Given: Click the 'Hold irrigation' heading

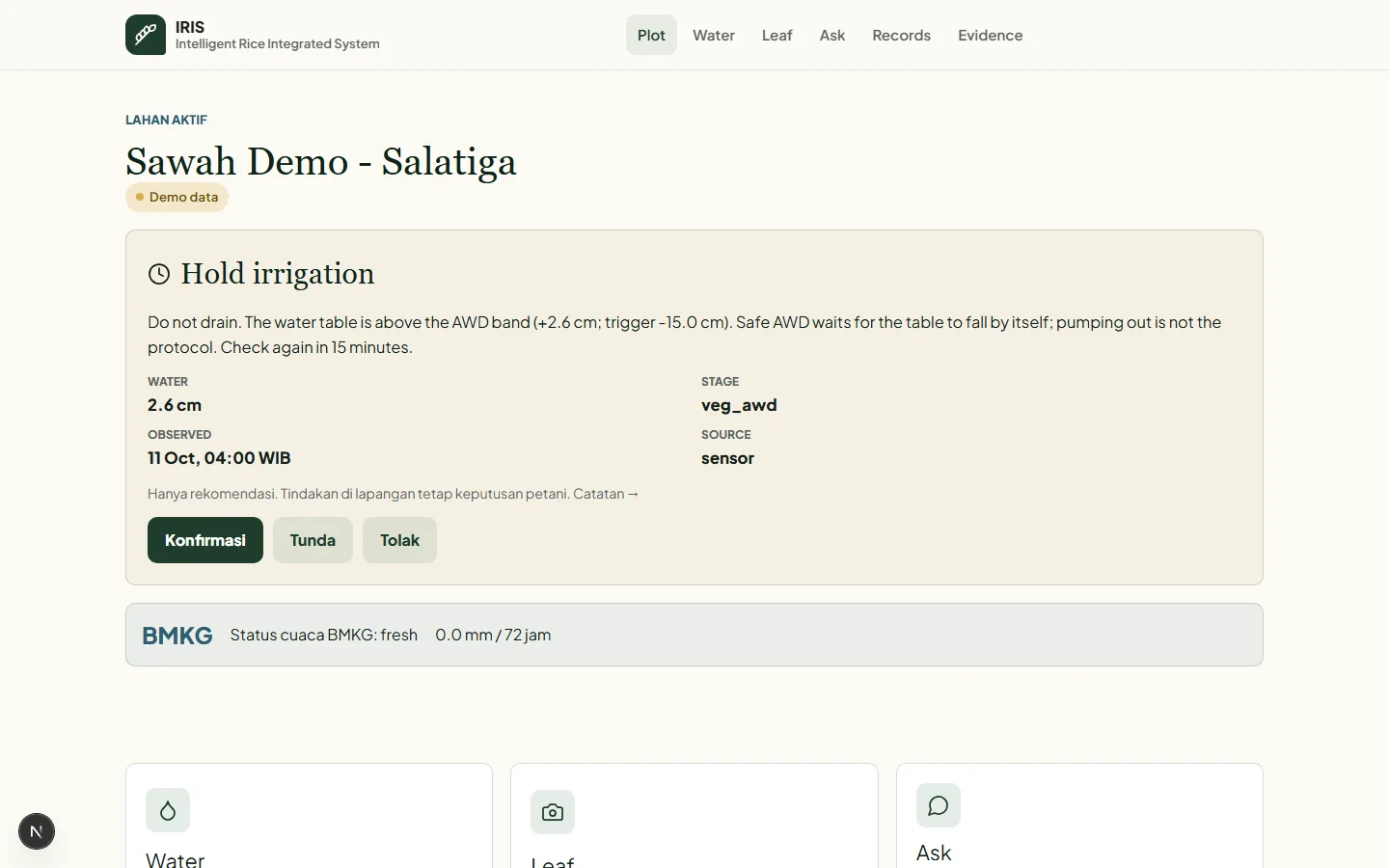Looking at the screenshot, I should tap(278, 274).
